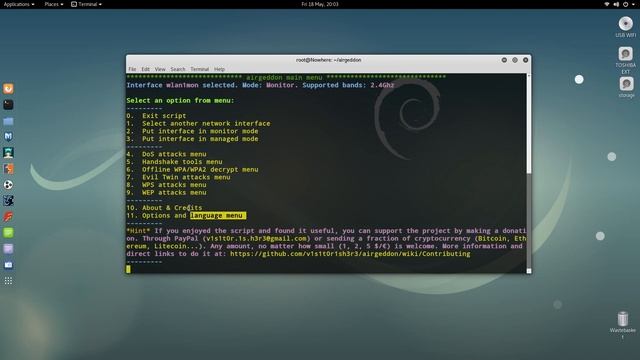Click the '9. WEP attacks menu' line
This screenshot has width=640, height=360.
coord(166,193)
